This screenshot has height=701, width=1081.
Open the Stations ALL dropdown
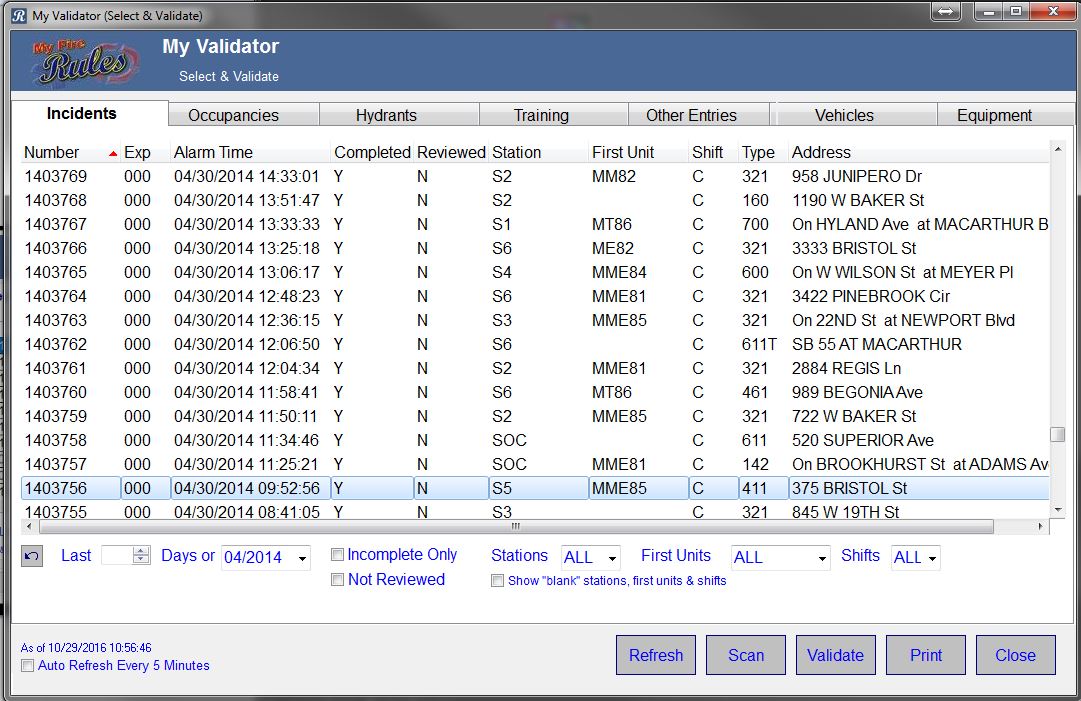[x=612, y=558]
